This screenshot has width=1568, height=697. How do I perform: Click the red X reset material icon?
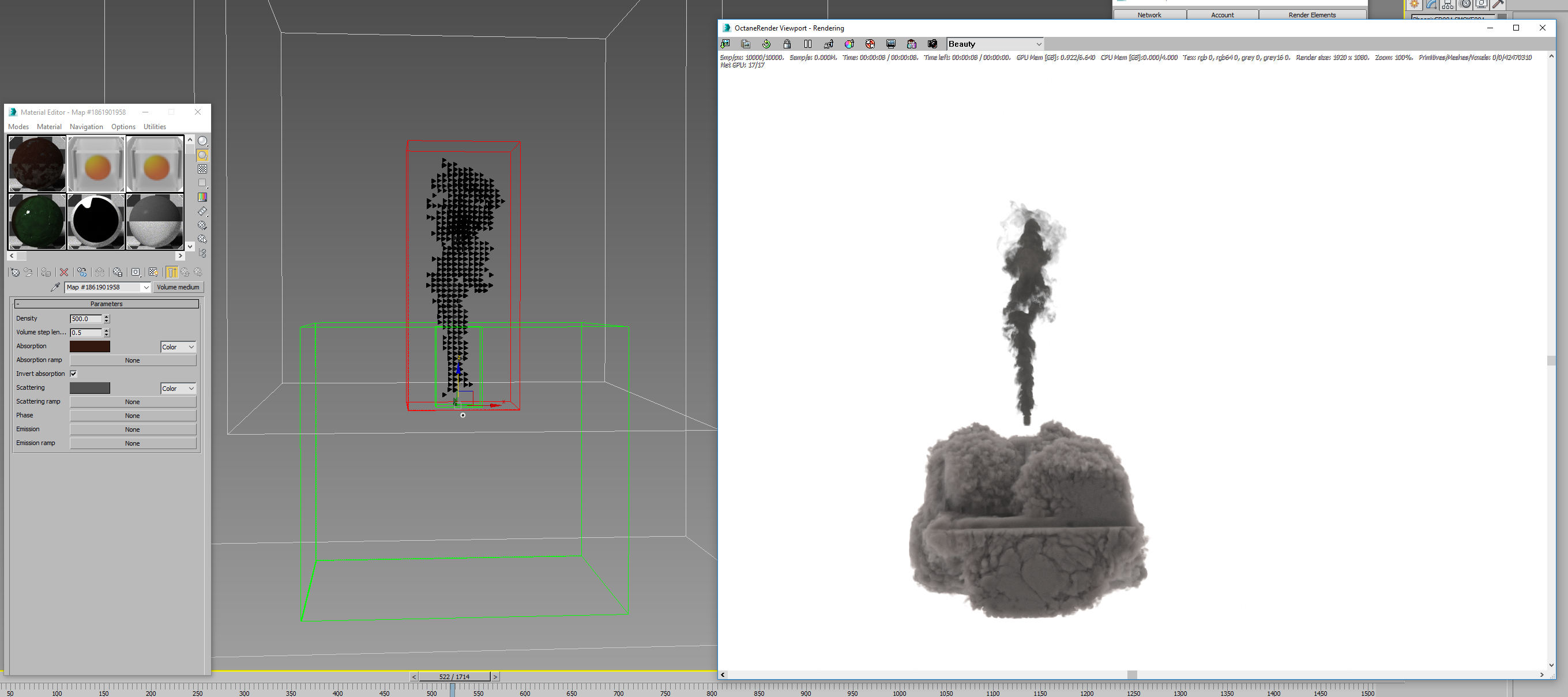(64, 272)
